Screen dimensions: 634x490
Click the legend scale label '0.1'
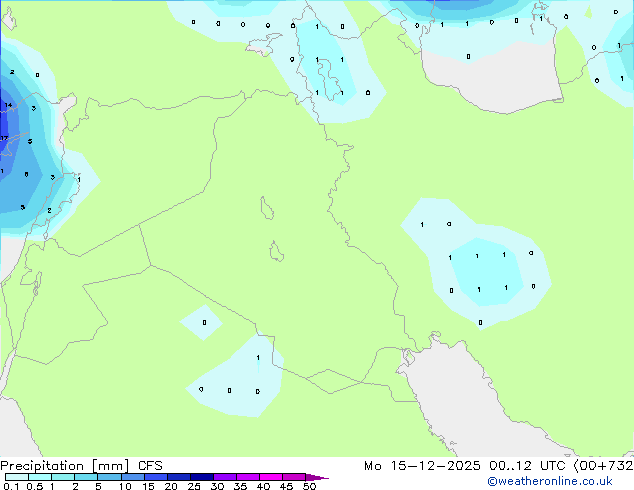tap(11, 486)
